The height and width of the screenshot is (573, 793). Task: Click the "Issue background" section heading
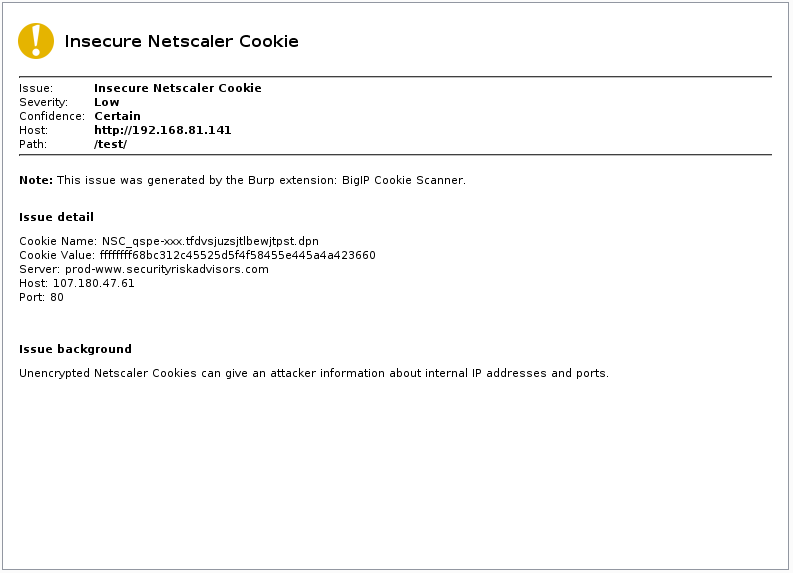coord(75,349)
